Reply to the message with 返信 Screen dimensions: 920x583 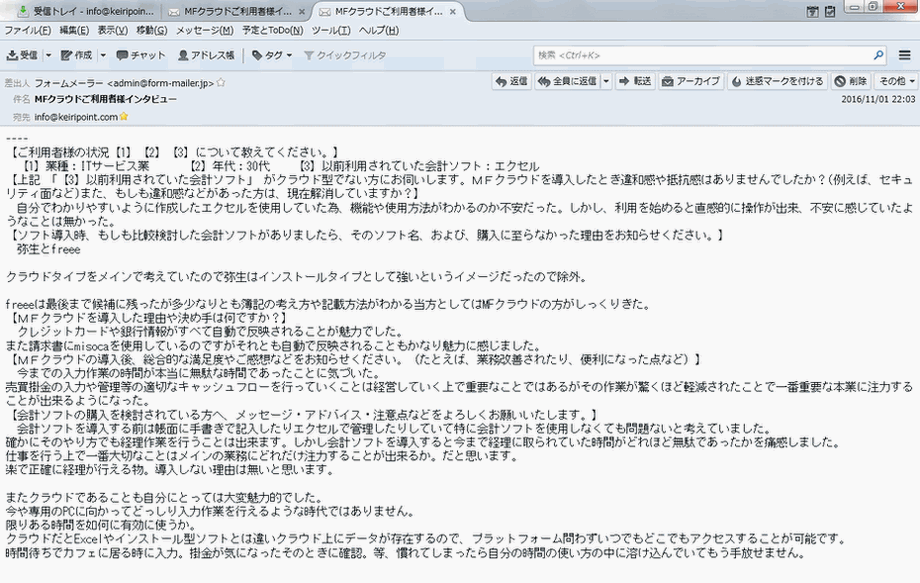(512, 81)
